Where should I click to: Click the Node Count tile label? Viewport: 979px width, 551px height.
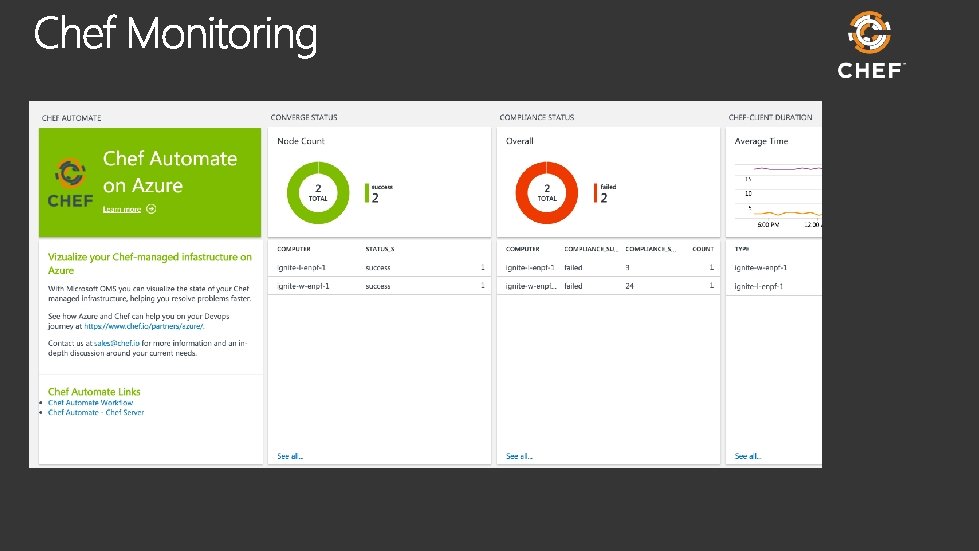tap(301, 141)
